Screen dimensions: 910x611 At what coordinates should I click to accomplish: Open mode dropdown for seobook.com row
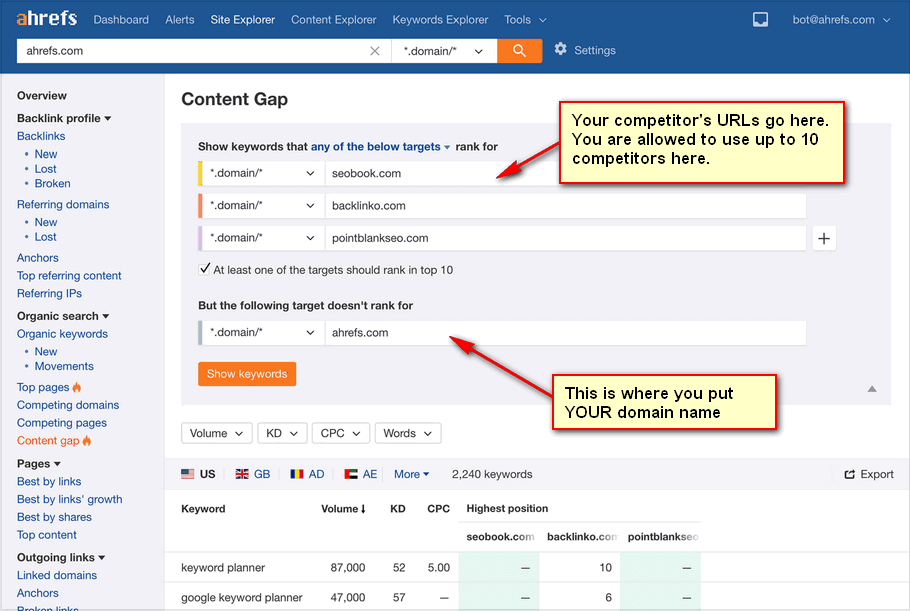(262, 173)
